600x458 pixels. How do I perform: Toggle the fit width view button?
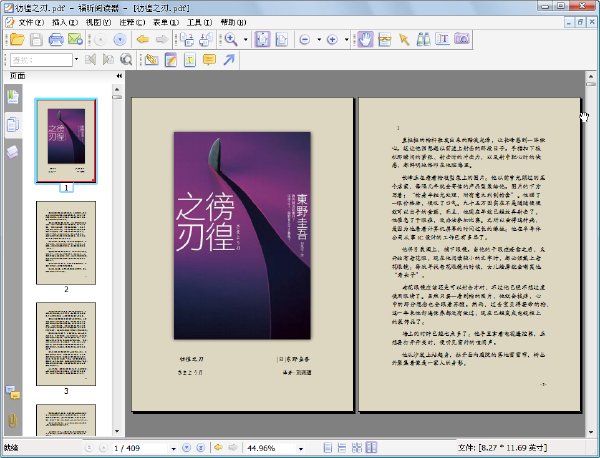click(282, 39)
